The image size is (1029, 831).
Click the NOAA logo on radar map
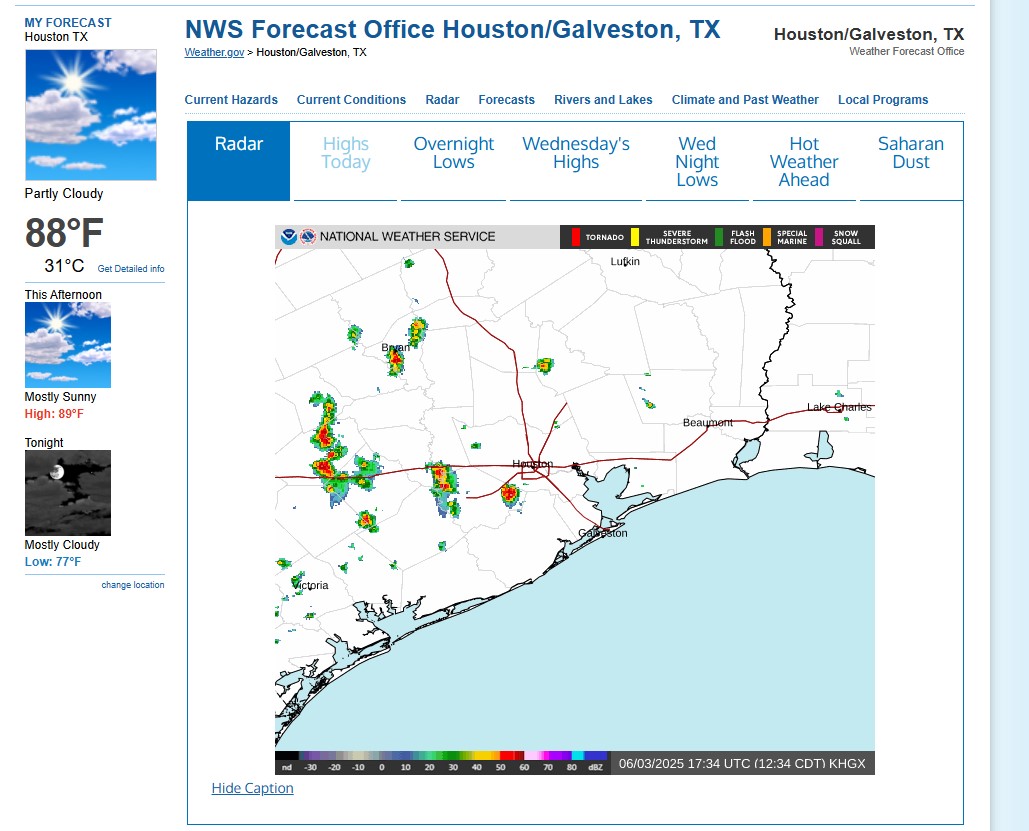tap(288, 237)
